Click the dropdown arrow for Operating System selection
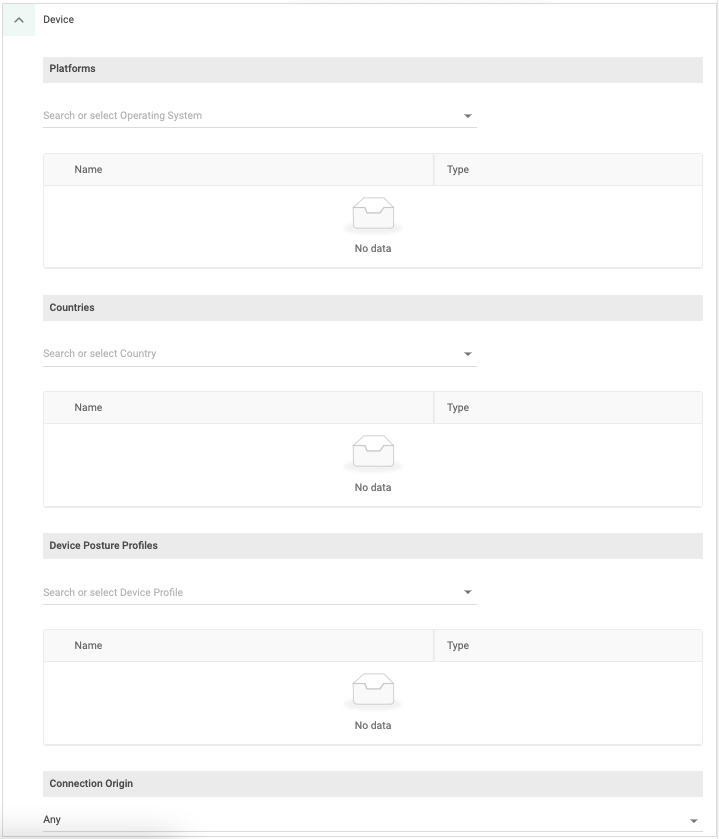This screenshot has height=839, width=719. coord(466,115)
